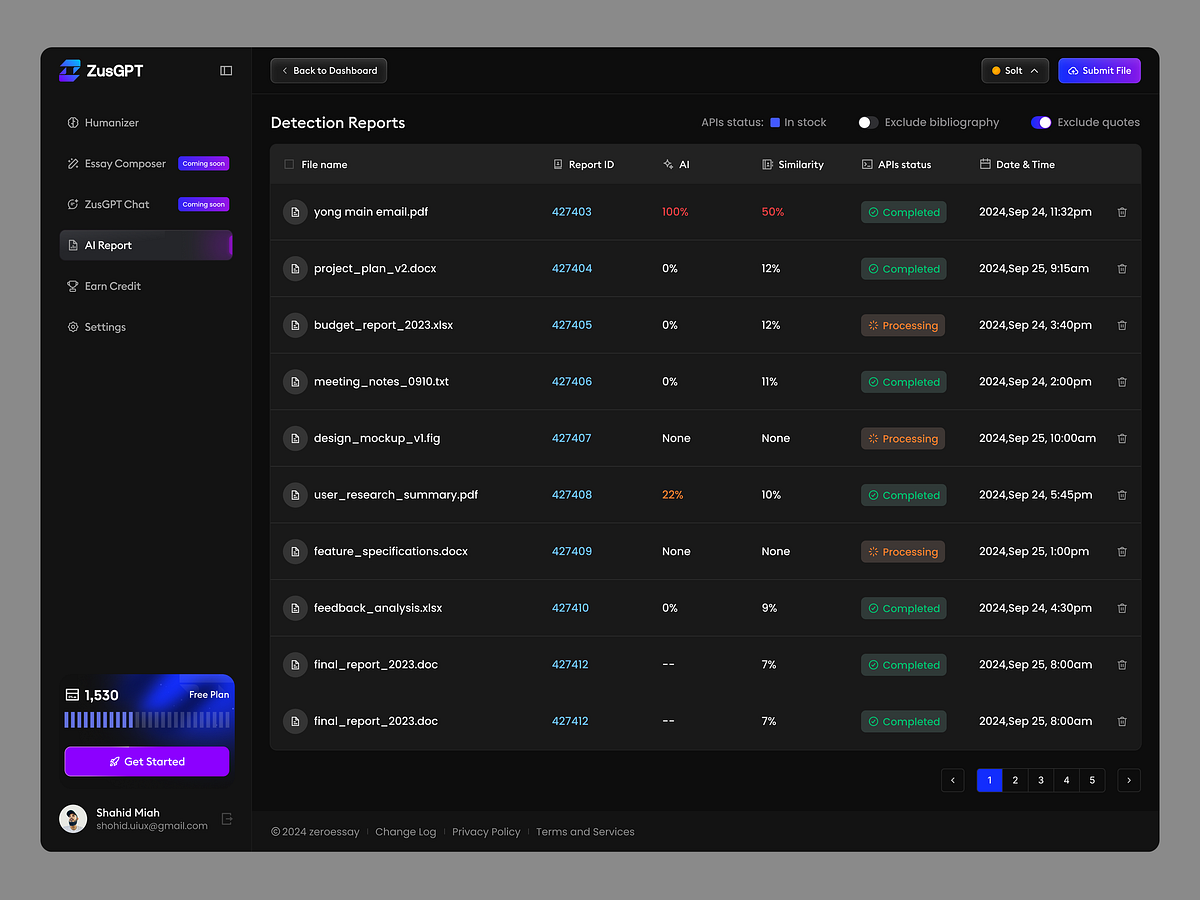
Task: Click file icon beside yong main email.pdf
Action: [x=295, y=212]
